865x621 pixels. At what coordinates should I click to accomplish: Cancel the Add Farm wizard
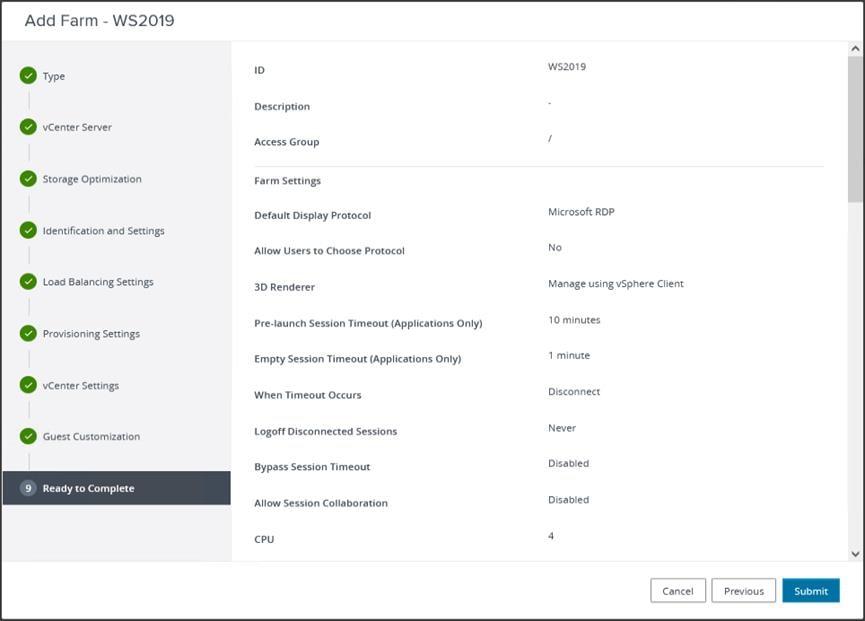[678, 591]
